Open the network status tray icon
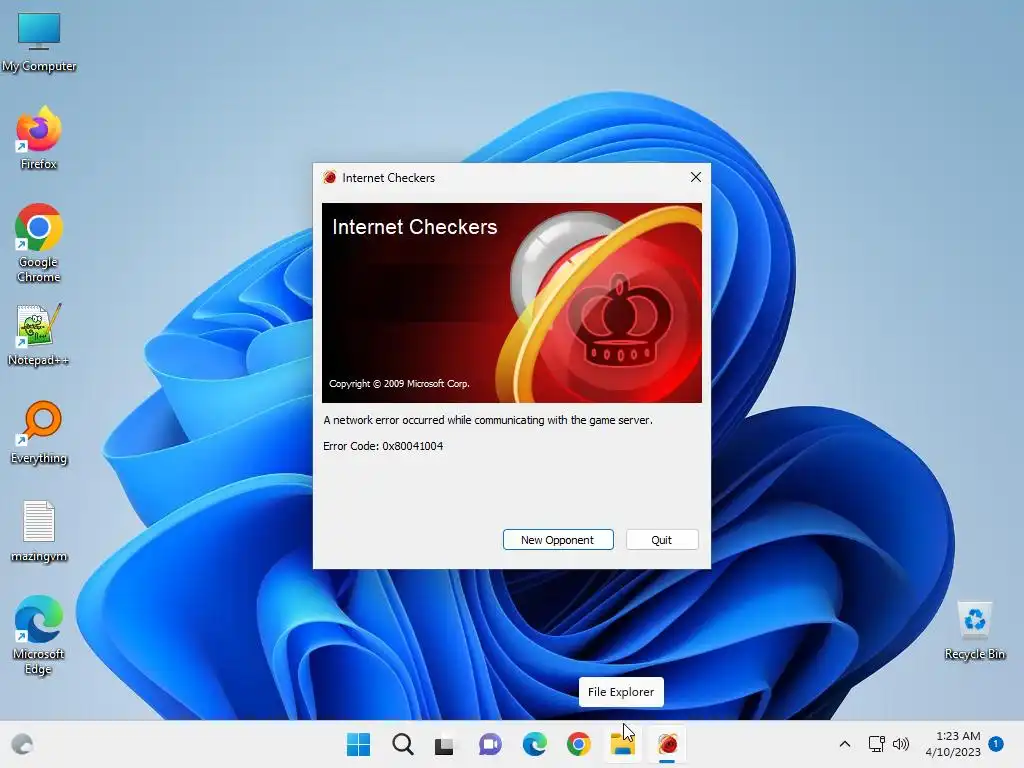This screenshot has width=1024, height=768. [876, 744]
